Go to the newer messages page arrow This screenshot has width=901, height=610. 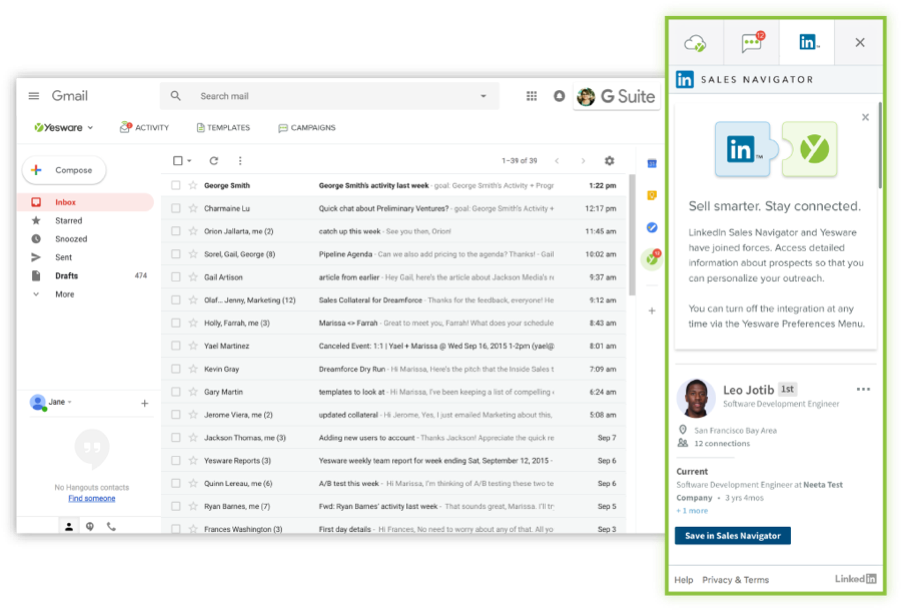557,161
